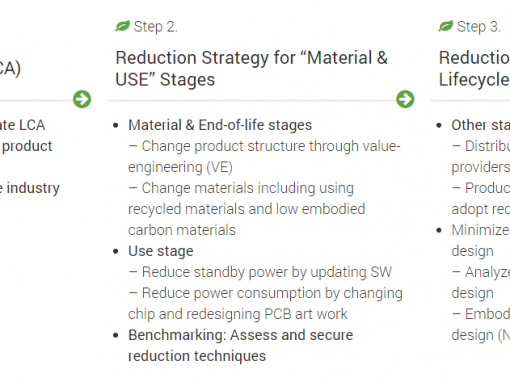
Task: Click the 'Minimize' bullet under Step 3
Action: [x=481, y=230]
